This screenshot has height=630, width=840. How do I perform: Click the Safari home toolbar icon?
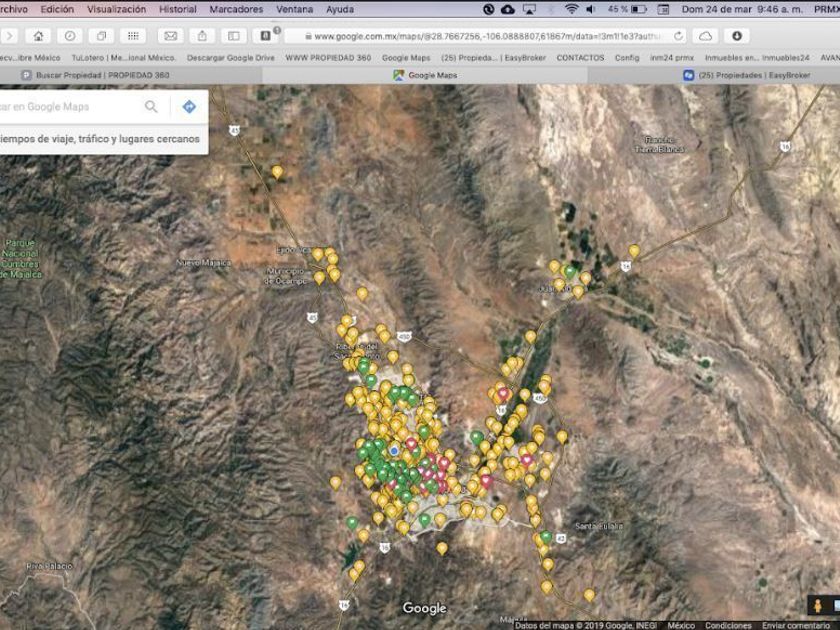coord(38,36)
